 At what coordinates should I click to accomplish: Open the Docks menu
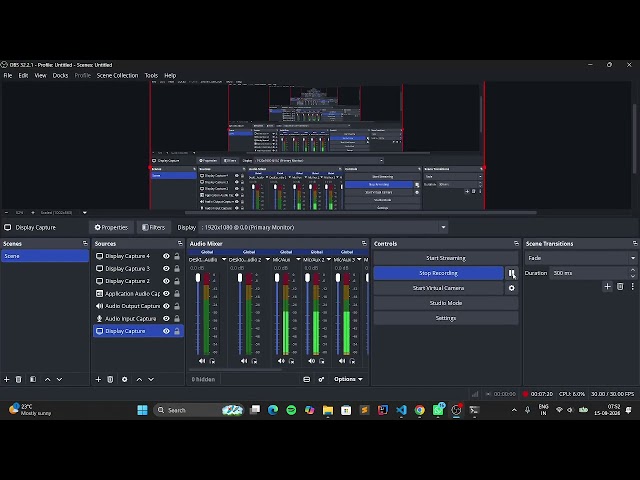click(60, 76)
